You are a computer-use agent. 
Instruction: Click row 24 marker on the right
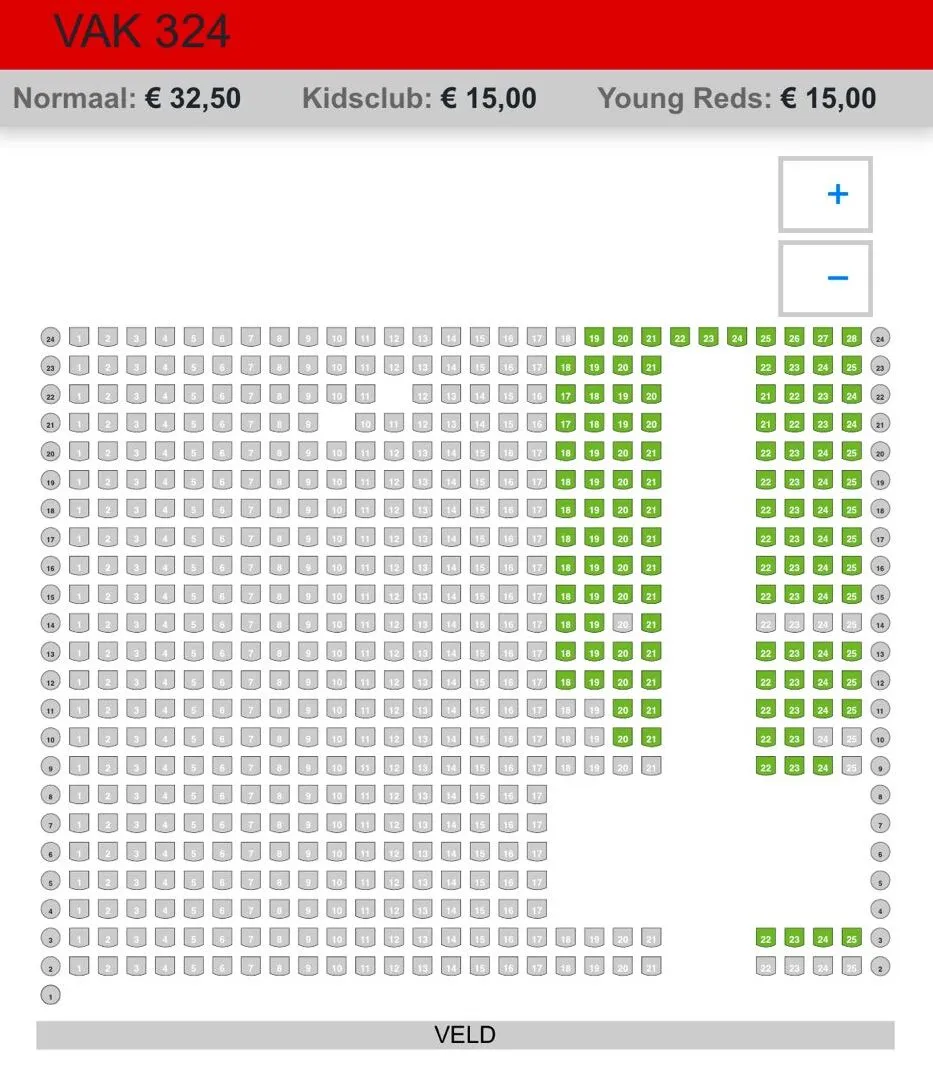click(x=880, y=338)
